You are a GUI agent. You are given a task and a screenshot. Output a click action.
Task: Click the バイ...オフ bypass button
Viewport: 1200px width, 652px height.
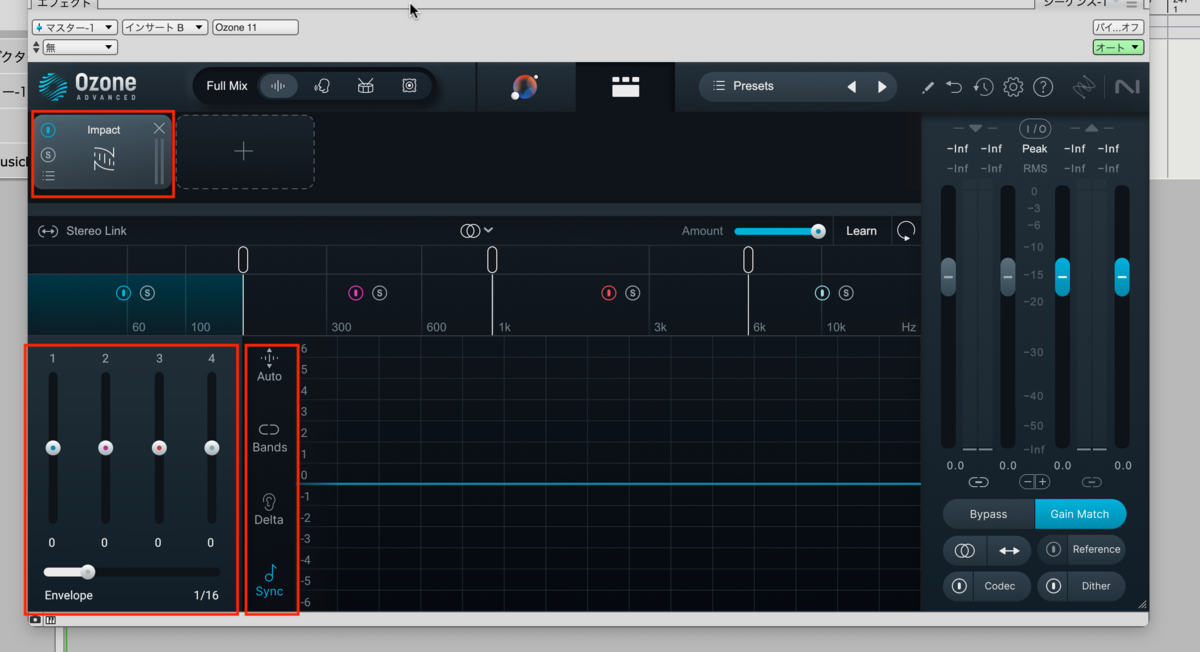(x=1118, y=27)
